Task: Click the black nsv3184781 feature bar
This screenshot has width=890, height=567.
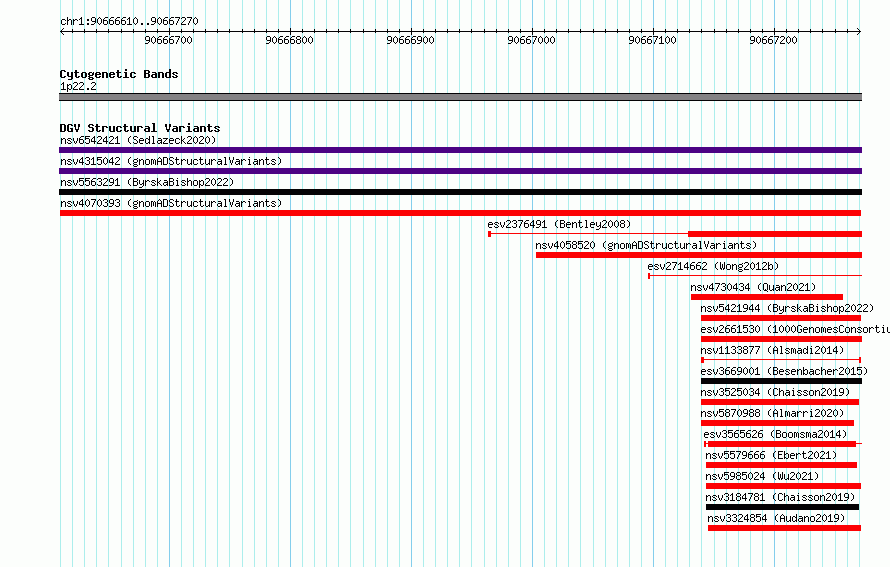Action: tap(782, 507)
